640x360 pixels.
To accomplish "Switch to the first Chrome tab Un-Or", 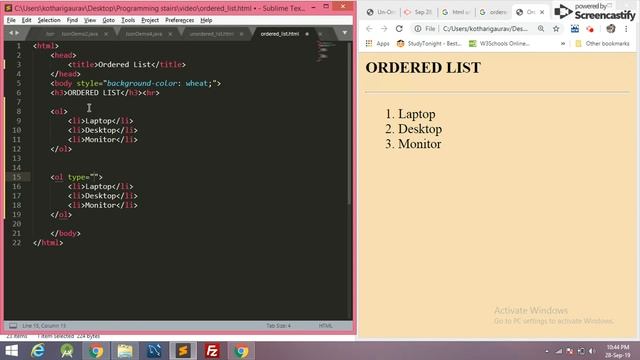I will tap(381, 12).
